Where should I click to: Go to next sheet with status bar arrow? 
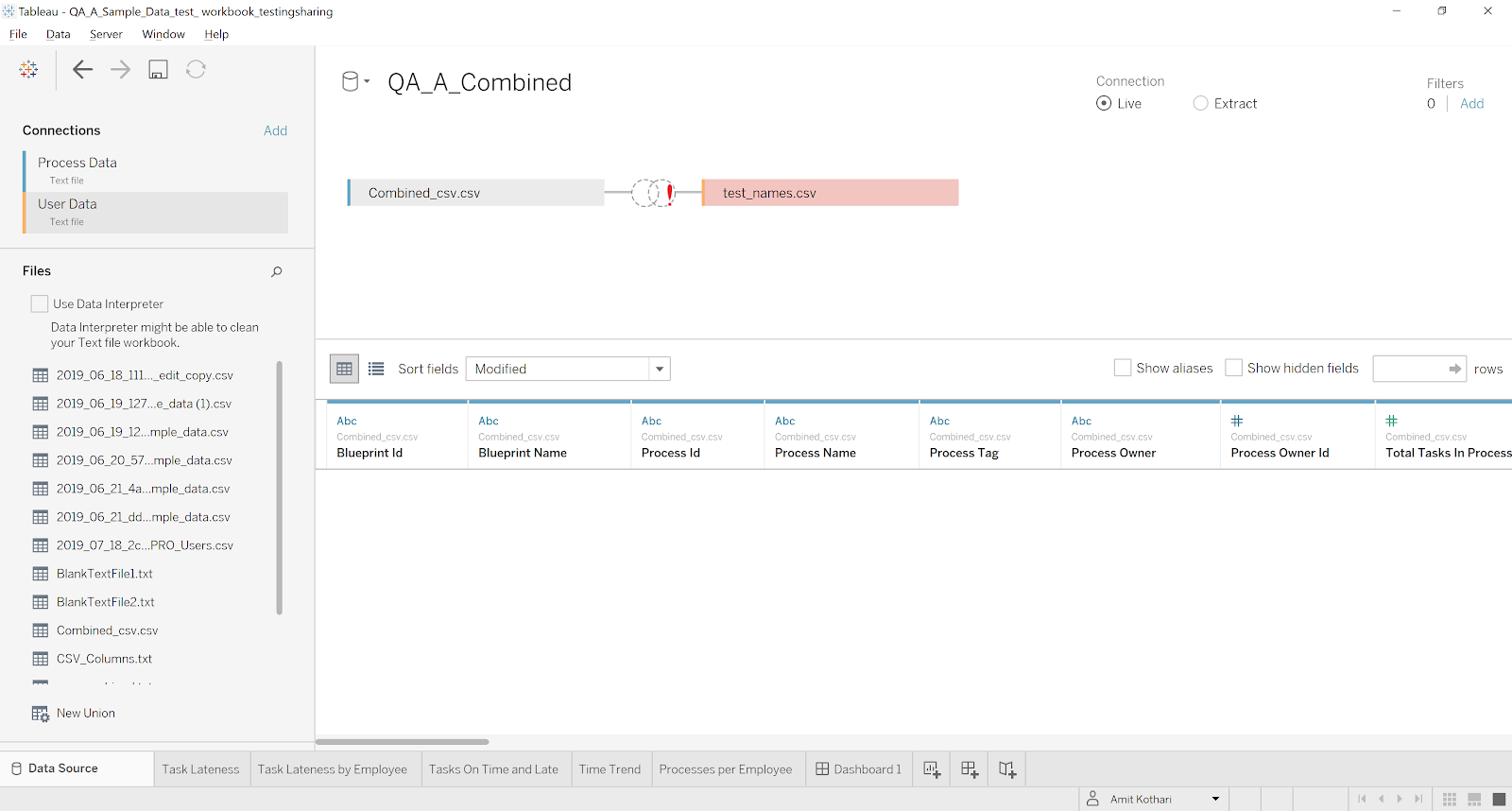pos(1400,799)
